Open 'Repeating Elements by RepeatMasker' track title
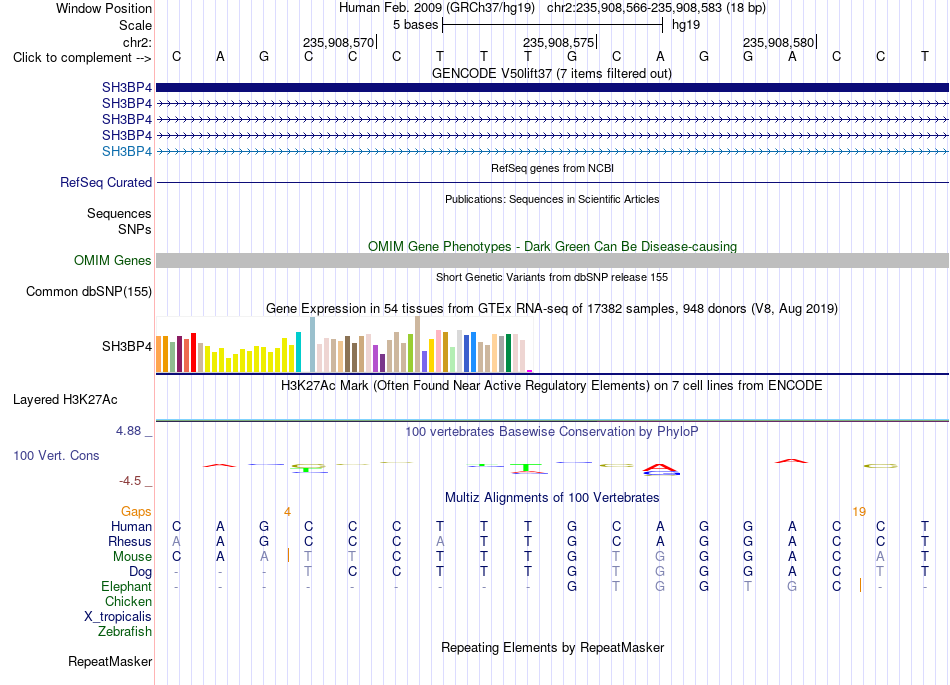 [x=552, y=647]
